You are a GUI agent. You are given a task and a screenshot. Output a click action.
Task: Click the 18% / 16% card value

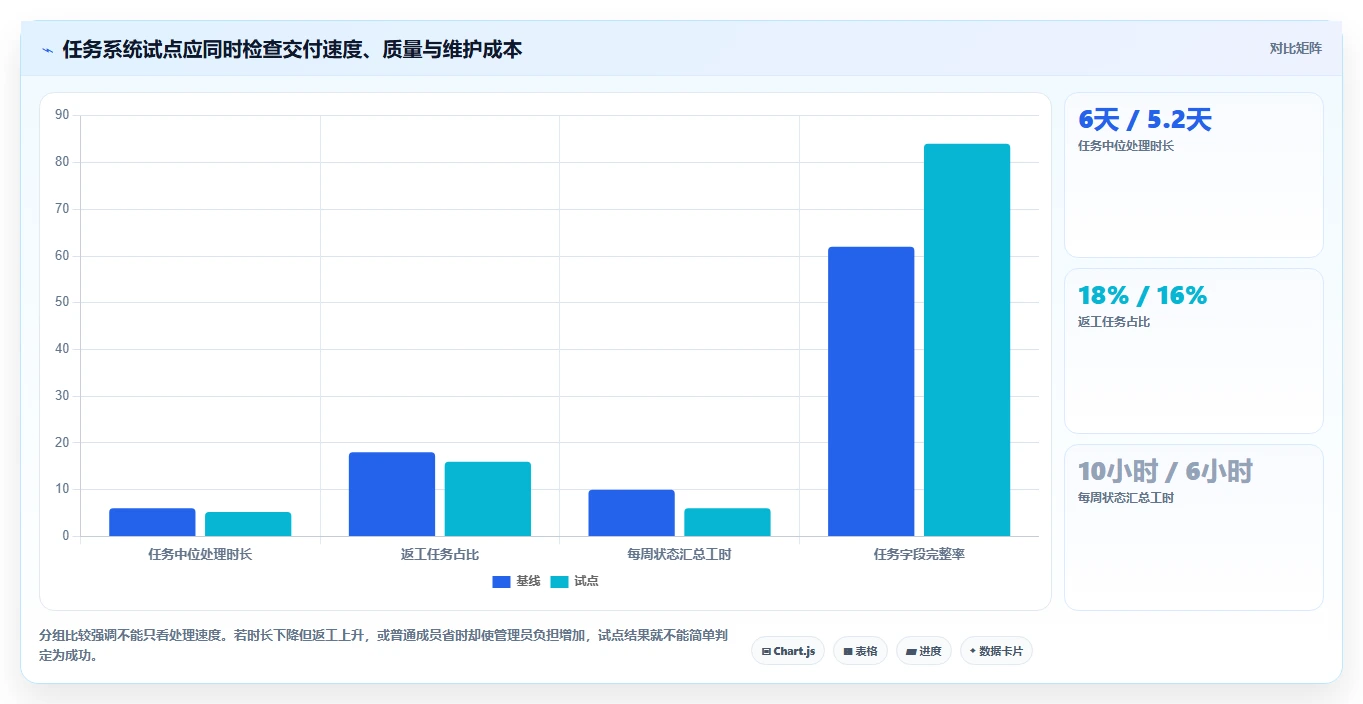(1142, 296)
